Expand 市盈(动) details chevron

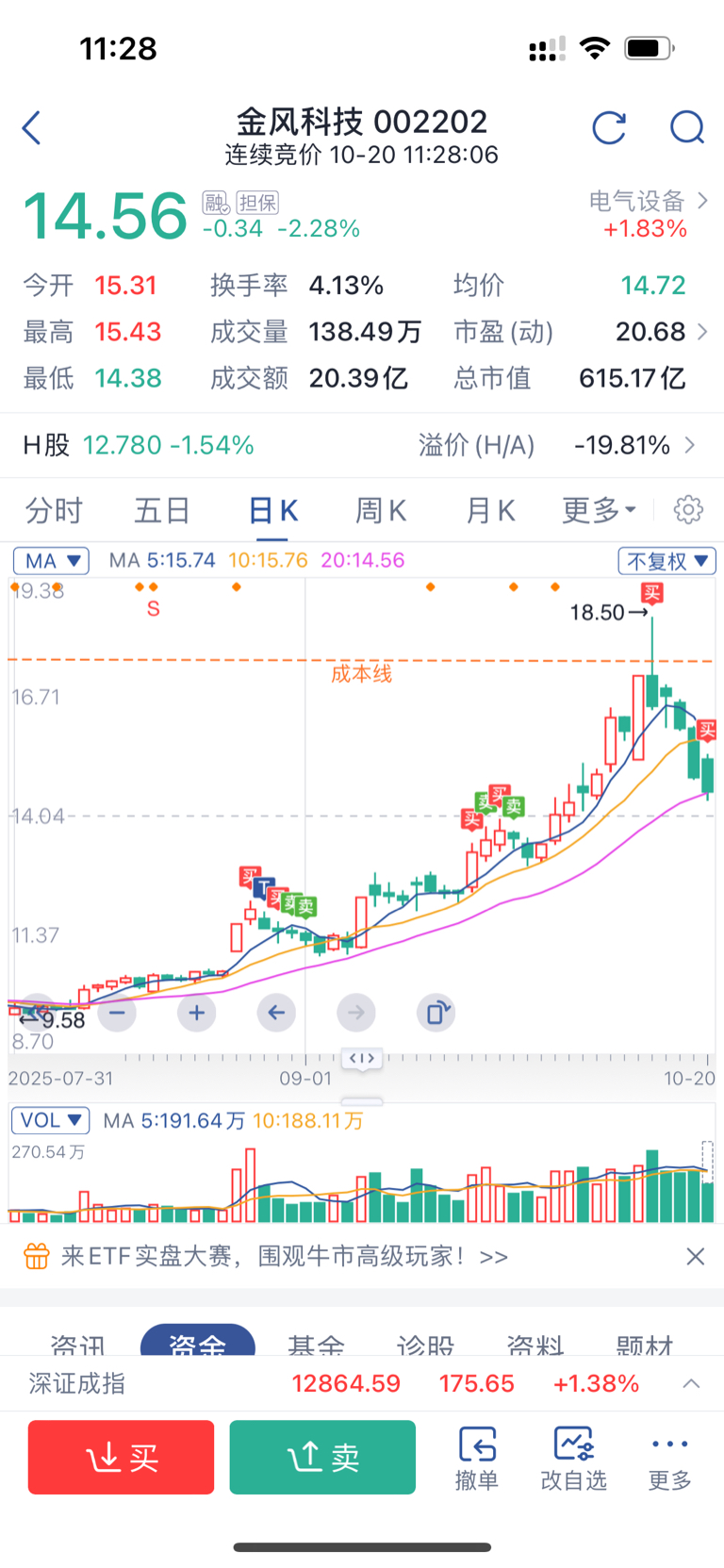pos(701,331)
